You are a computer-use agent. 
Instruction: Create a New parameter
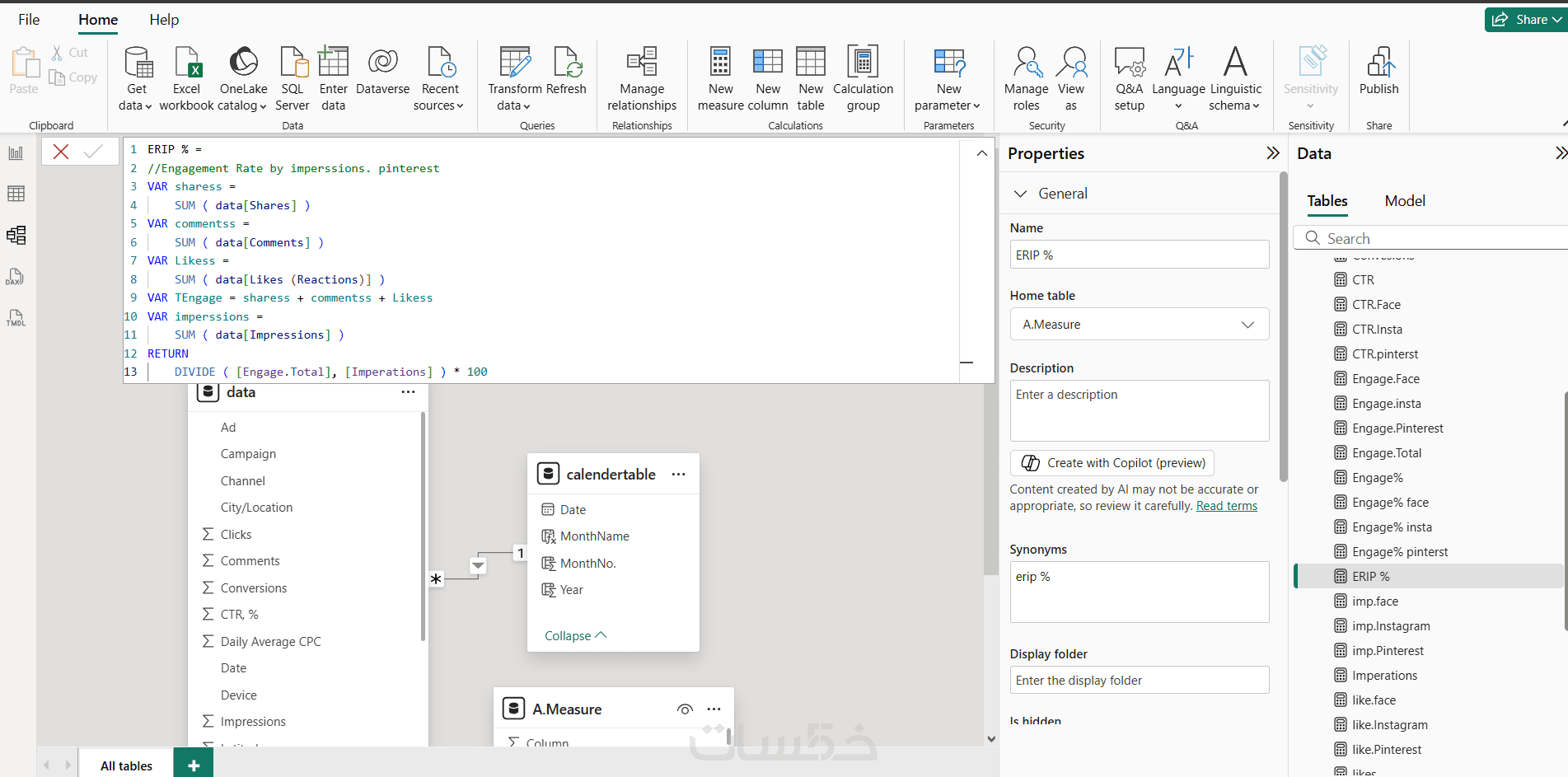tap(948, 79)
